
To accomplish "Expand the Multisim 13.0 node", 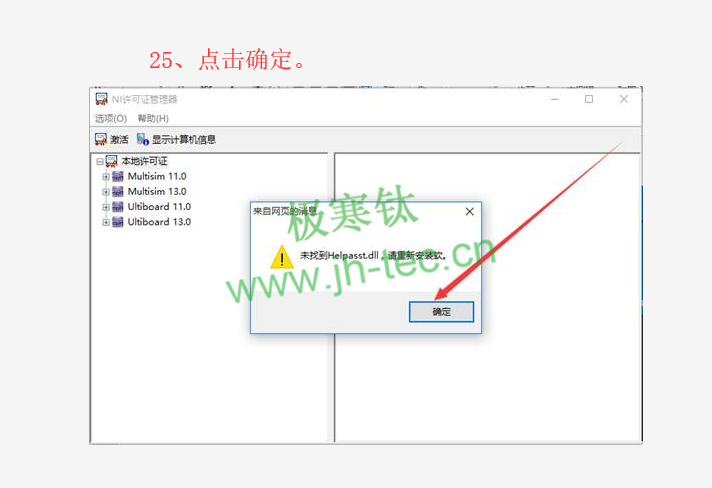I will (105, 192).
